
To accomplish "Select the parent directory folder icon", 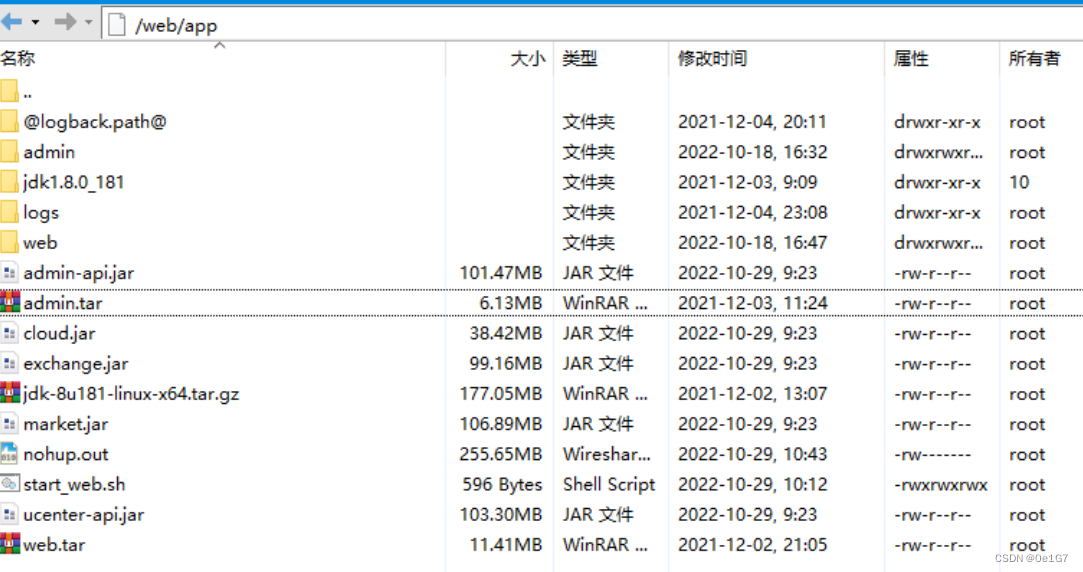I will (x=9, y=91).
